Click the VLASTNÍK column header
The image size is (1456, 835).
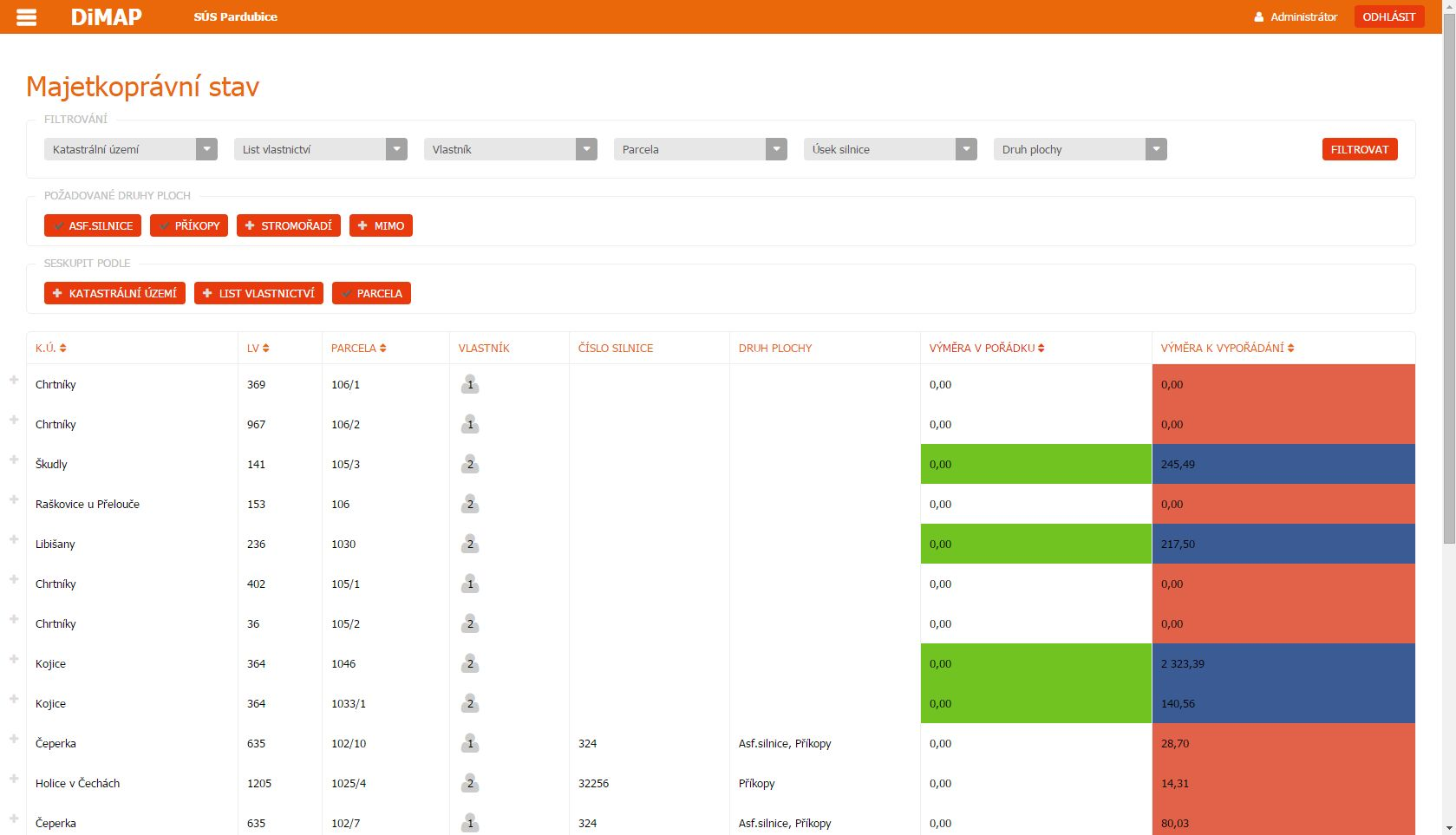coord(484,348)
